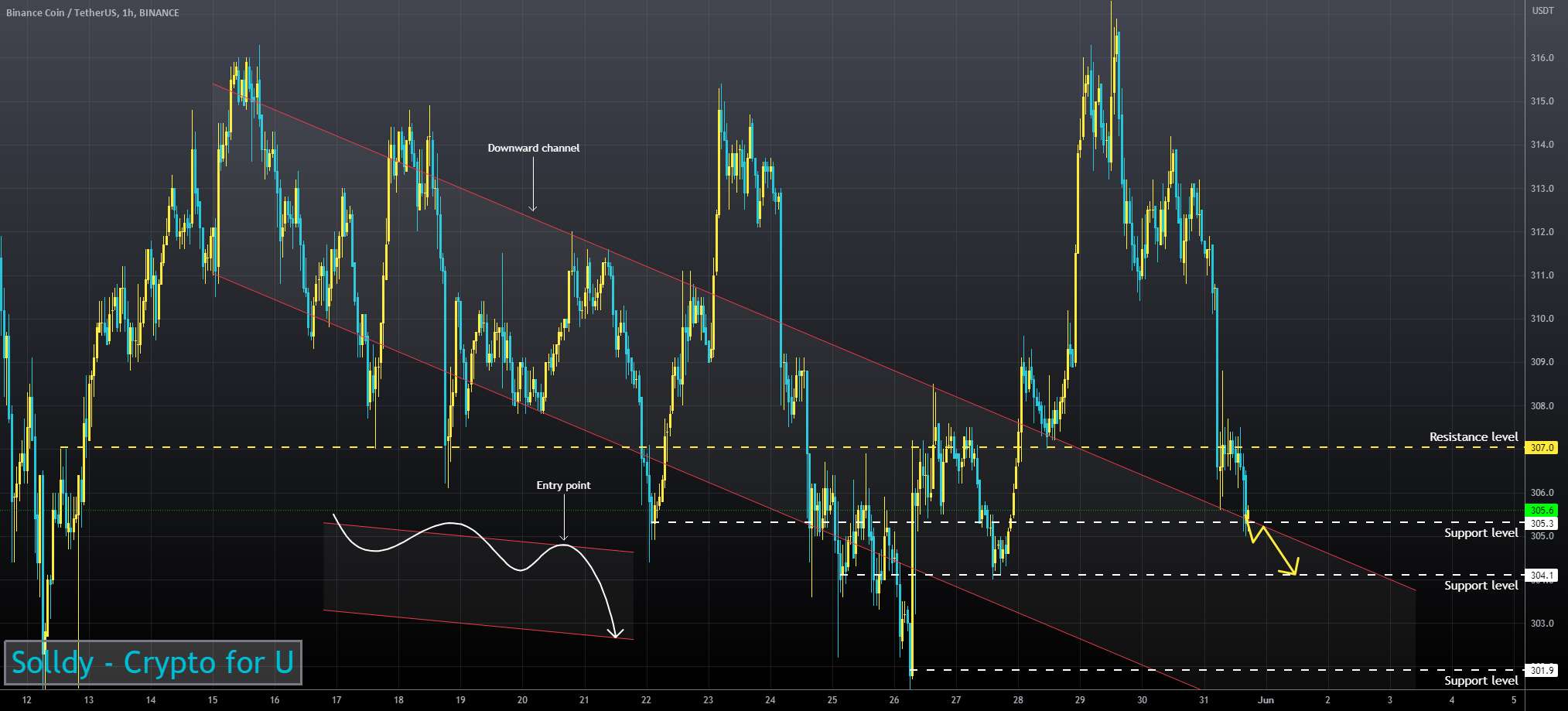Click the 'Downward channel' annotation text
The width and height of the screenshot is (1568, 711).
(533, 148)
